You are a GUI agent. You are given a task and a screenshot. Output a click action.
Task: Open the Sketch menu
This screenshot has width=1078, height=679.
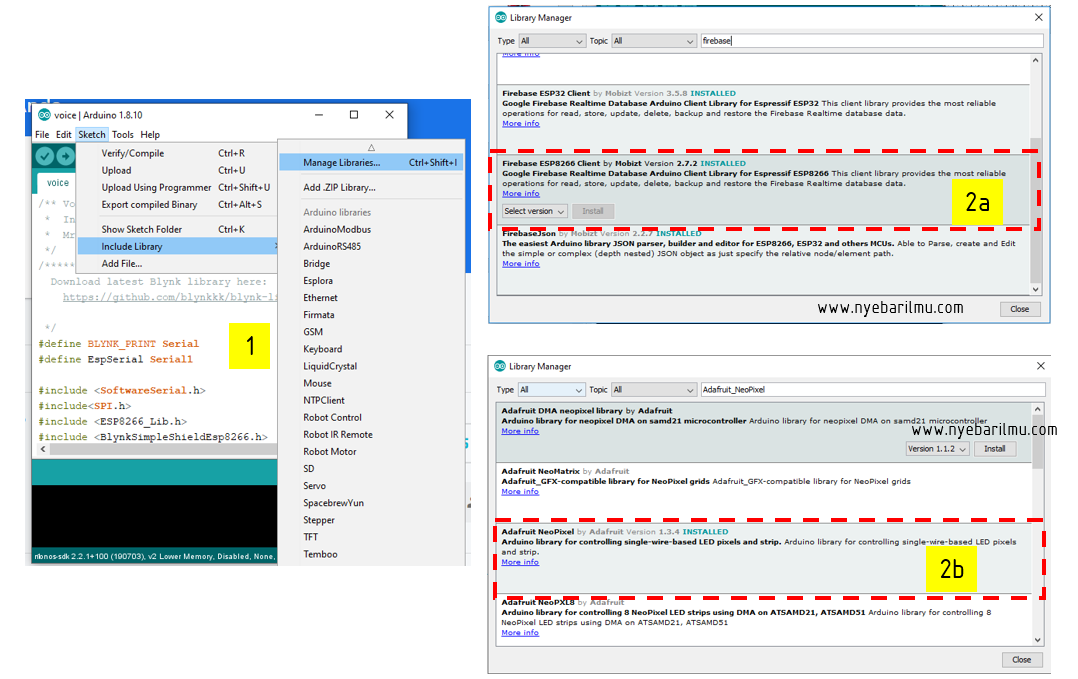click(91, 135)
